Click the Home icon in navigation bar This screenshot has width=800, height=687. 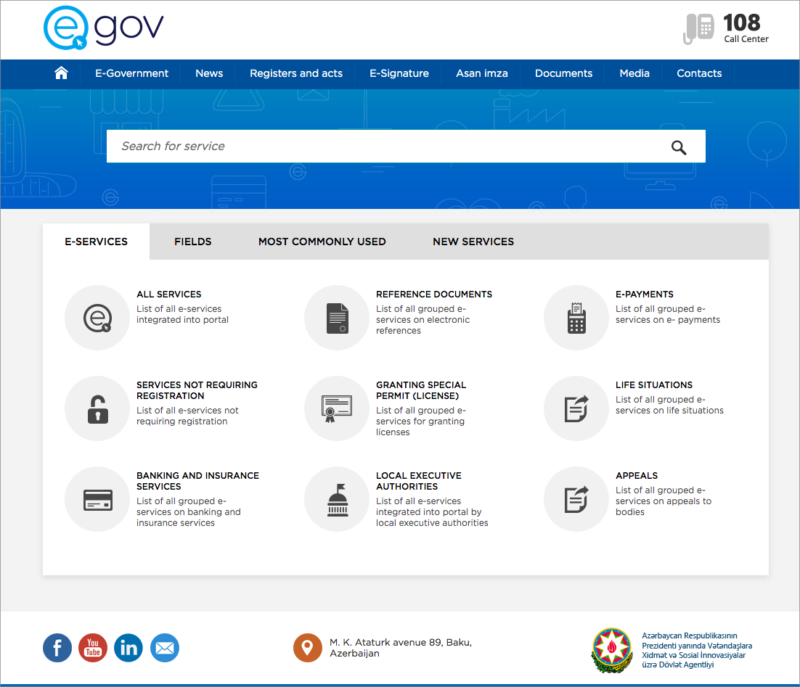[x=61, y=73]
